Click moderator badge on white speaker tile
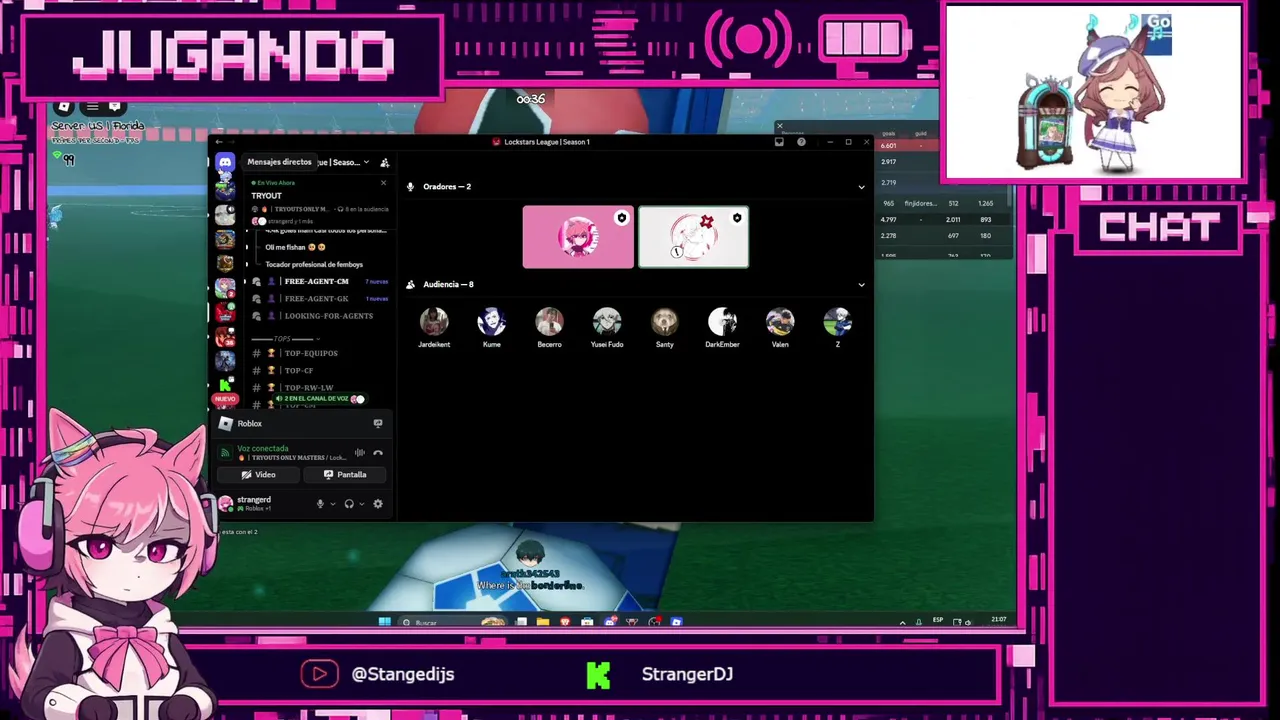This screenshot has width=1280, height=720. pos(737,218)
